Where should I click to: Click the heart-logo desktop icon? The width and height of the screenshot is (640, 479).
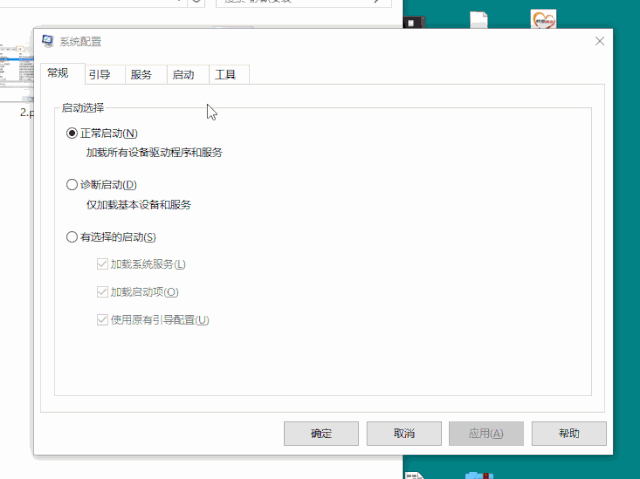[543, 19]
